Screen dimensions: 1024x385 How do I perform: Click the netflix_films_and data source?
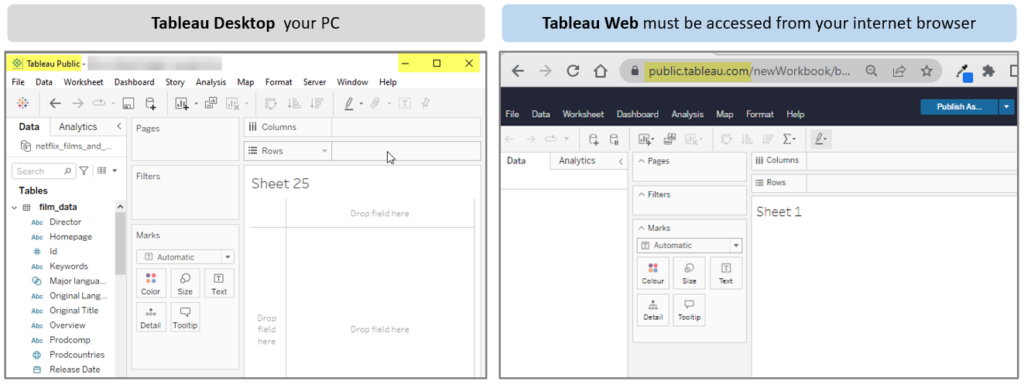66,146
